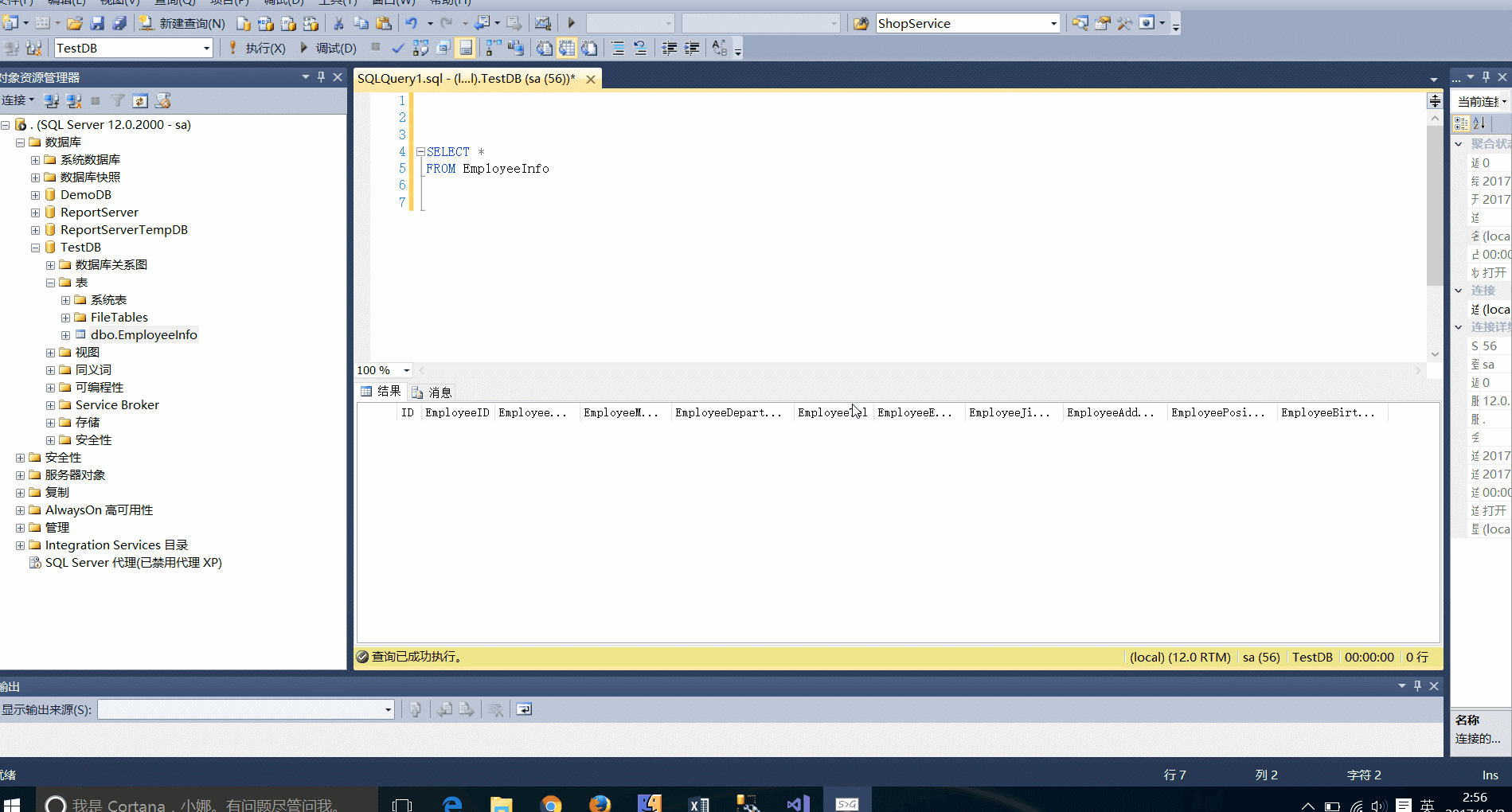The height and width of the screenshot is (812, 1512).
Task: Expand the ReportServer database node
Action: [x=35, y=213]
